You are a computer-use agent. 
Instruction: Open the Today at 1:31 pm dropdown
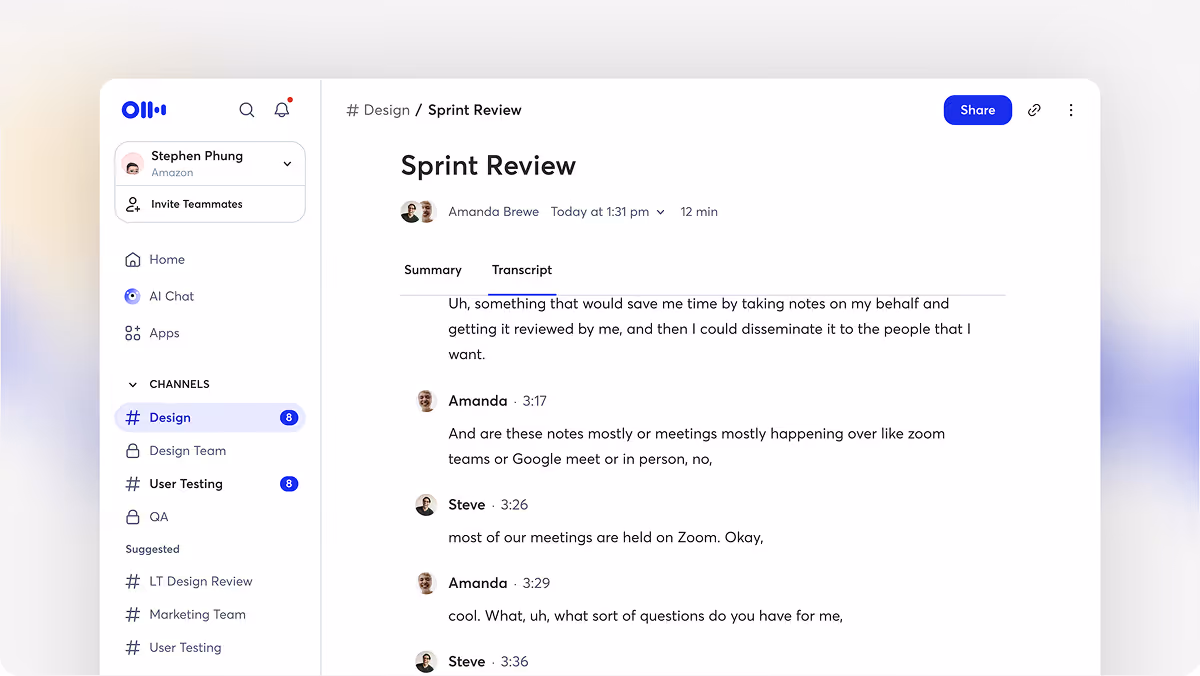click(608, 212)
